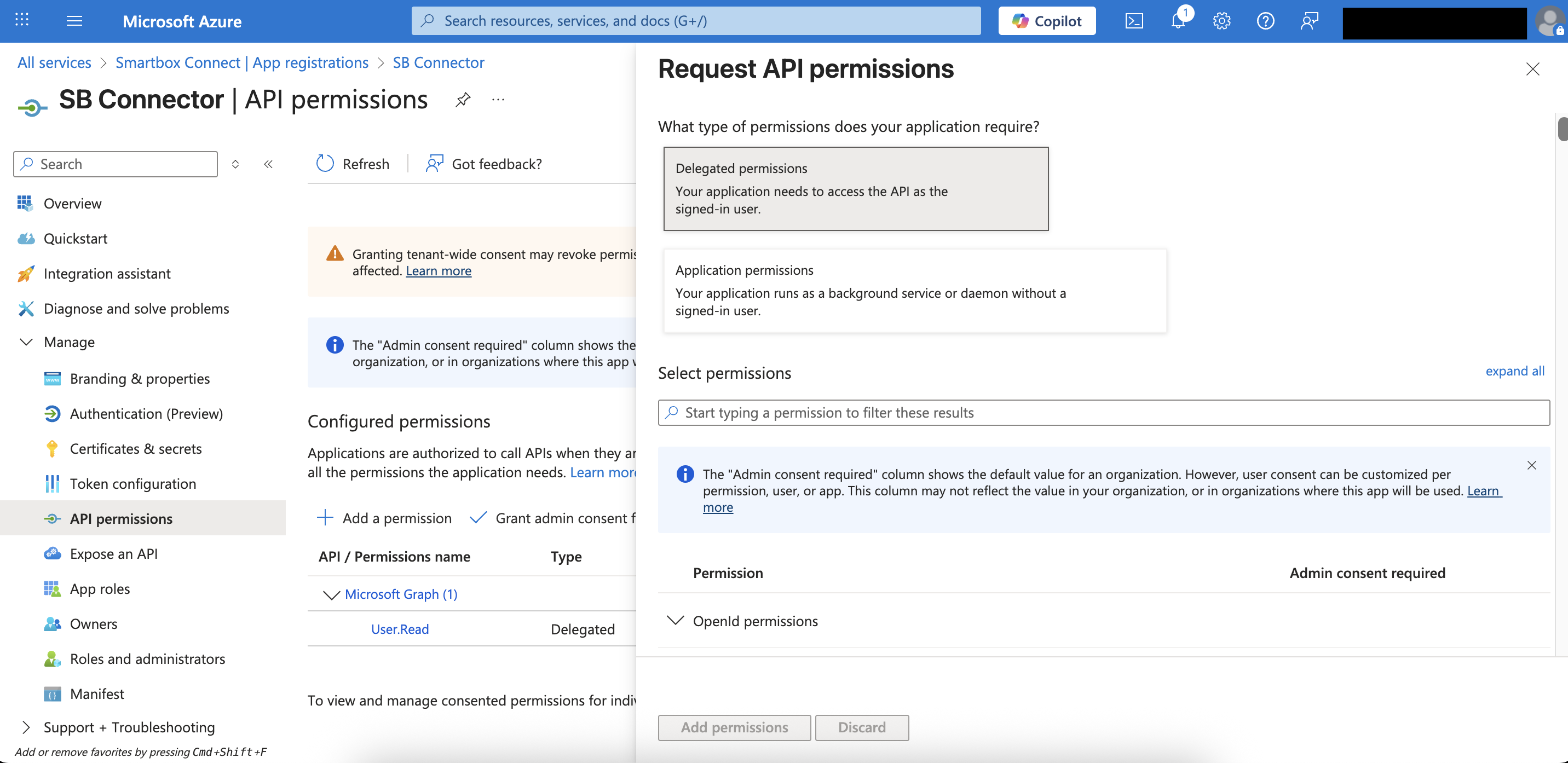
Task: Open the notifications bell
Action: 1178,21
